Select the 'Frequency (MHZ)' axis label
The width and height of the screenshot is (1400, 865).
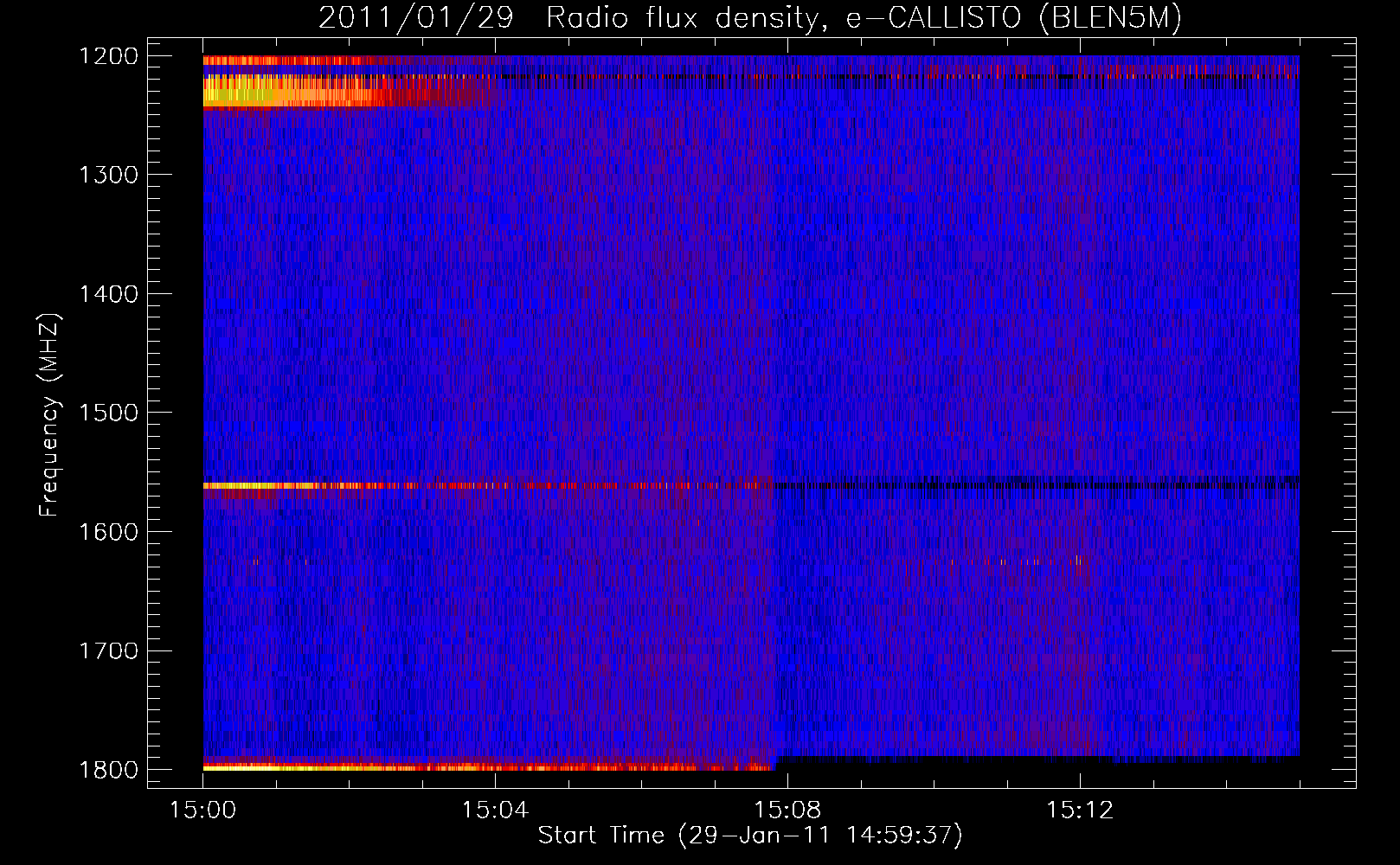click(x=49, y=416)
